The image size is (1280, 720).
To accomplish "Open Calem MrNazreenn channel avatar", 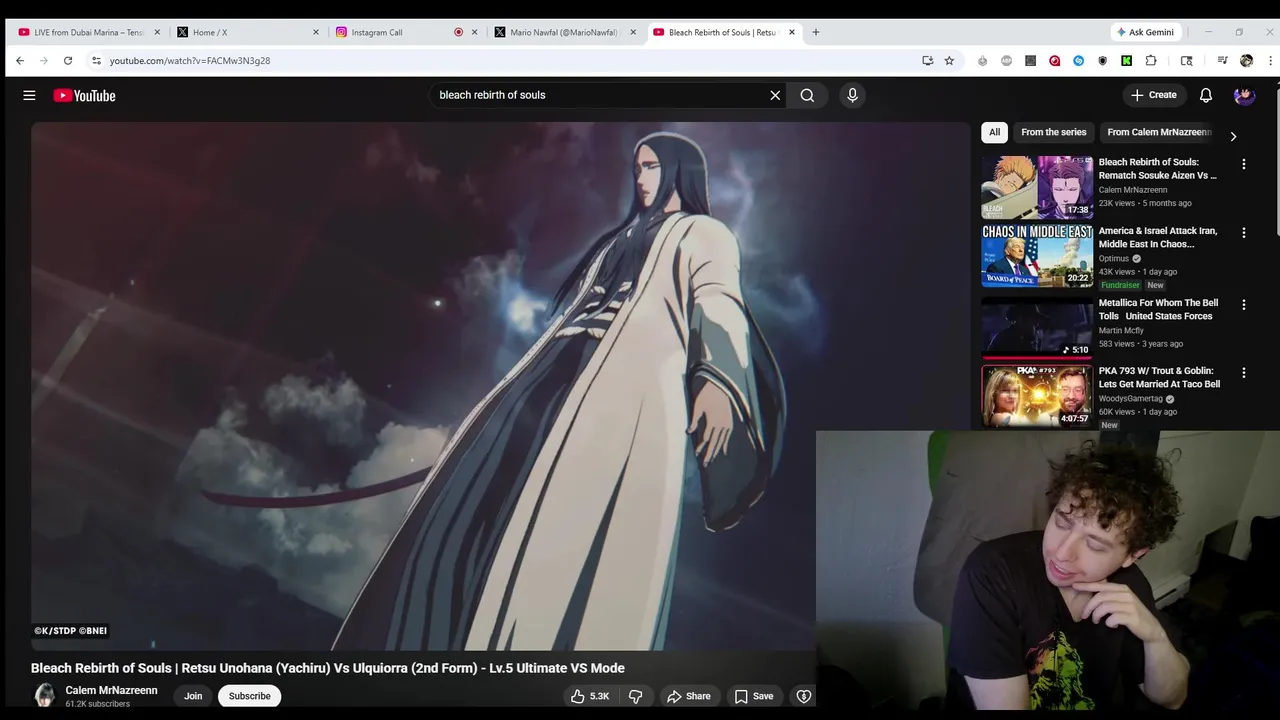I will click(44, 695).
